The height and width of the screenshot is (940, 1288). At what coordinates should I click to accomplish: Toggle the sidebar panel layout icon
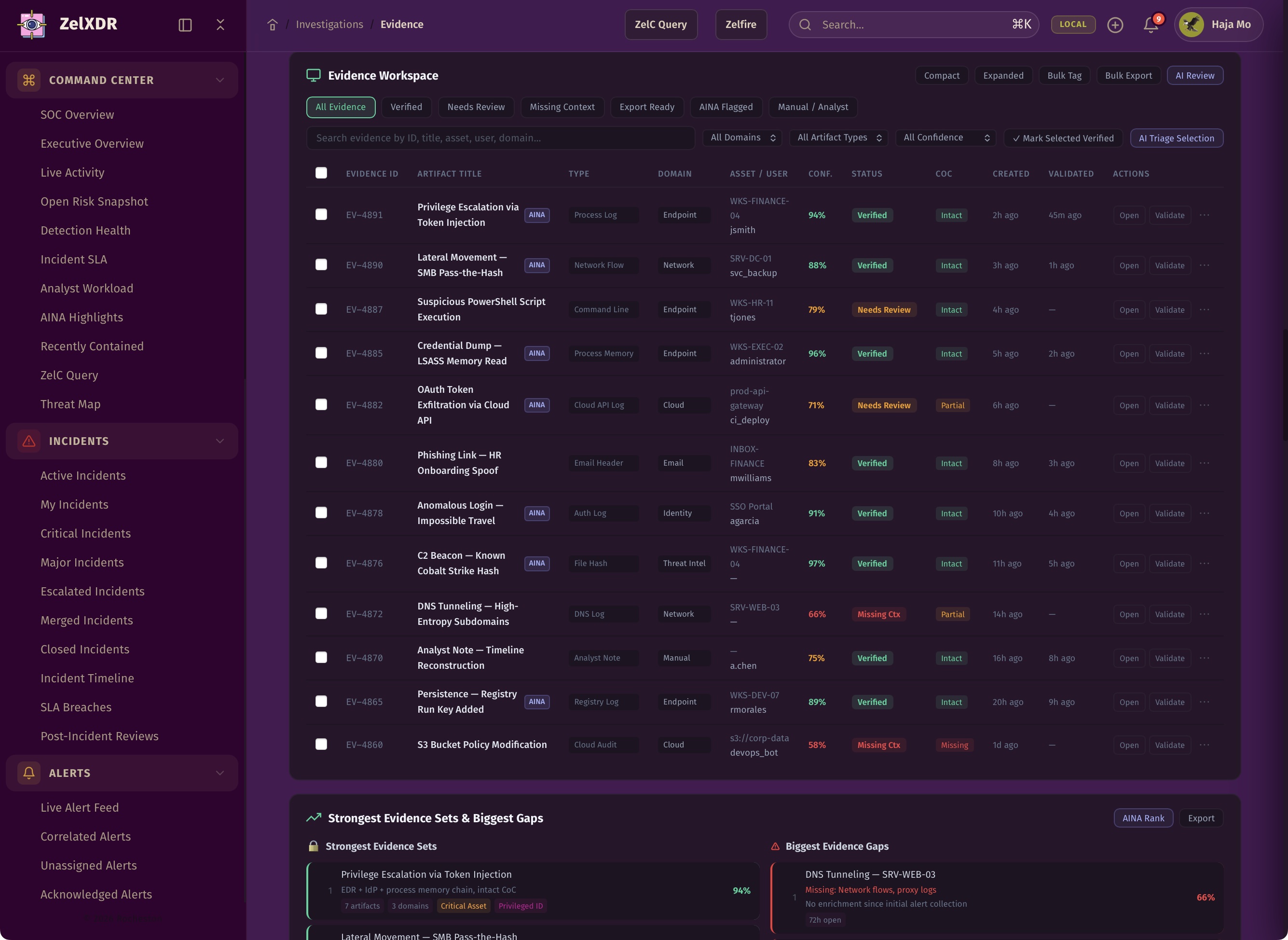pyautogui.click(x=185, y=25)
